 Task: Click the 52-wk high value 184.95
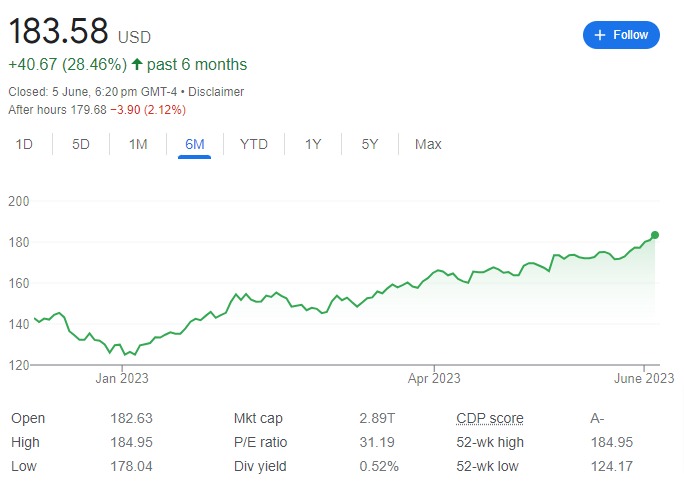(x=612, y=442)
